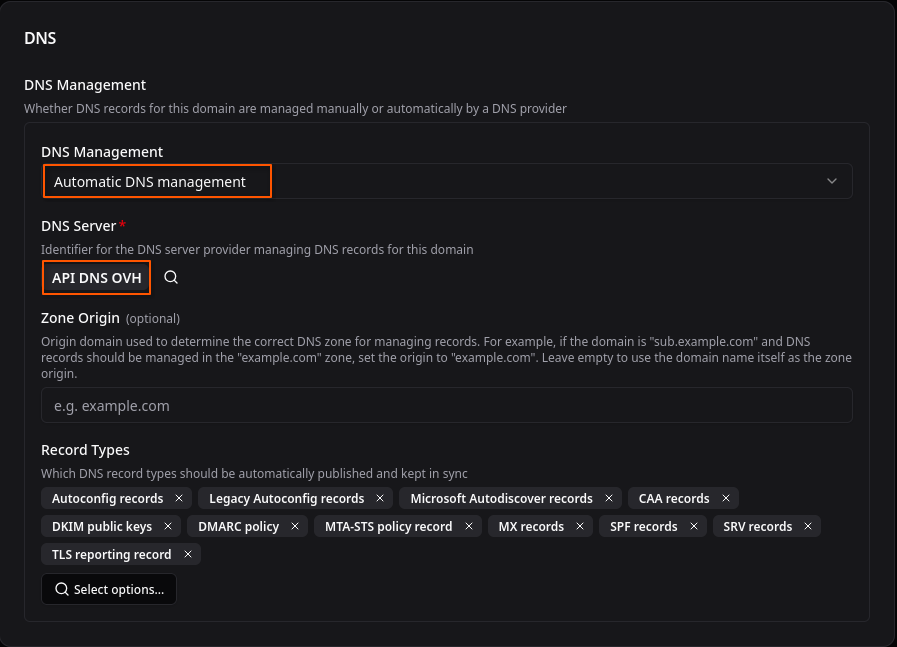Open the DNS Management dropdown
The image size is (897, 647).
click(446, 182)
